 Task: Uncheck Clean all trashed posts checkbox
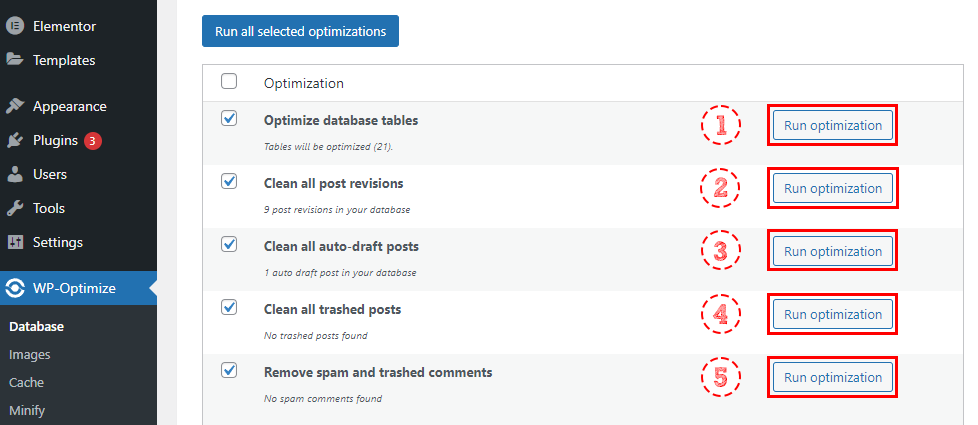point(229,307)
